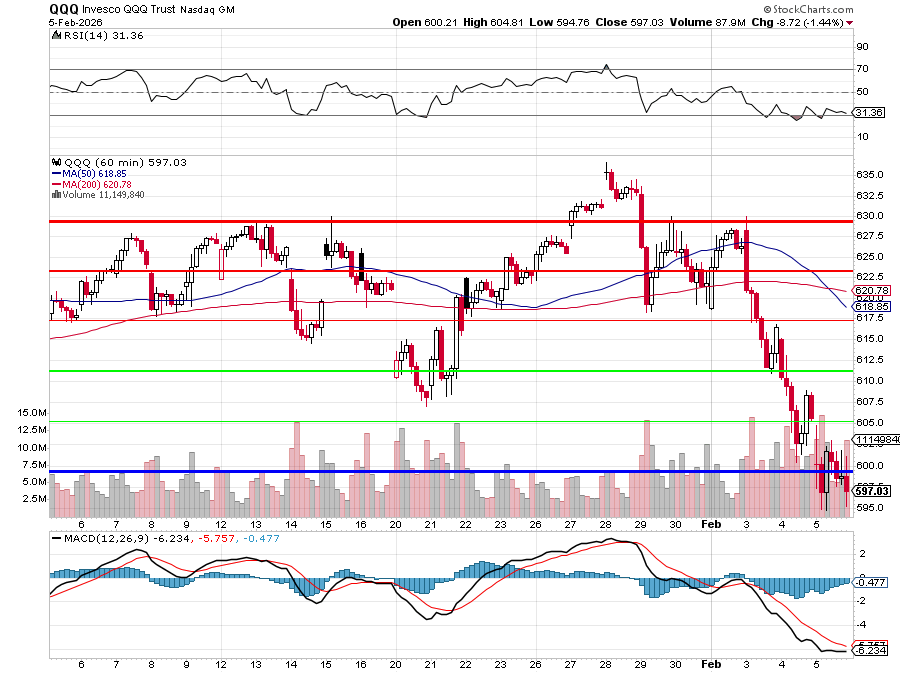900x673 pixels.
Task: Click the 597.03 red price tag
Action: tap(866, 491)
